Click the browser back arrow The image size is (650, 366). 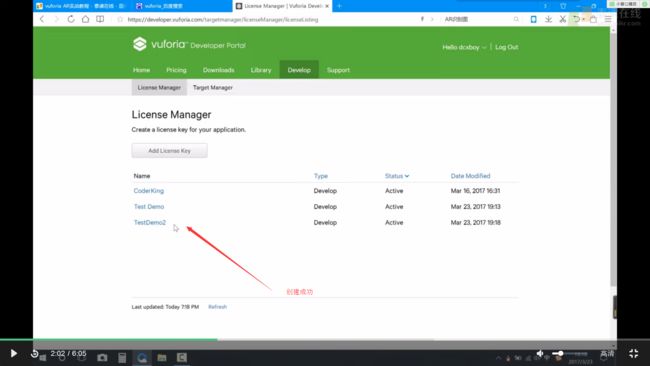pyautogui.click(x=42, y=19)
